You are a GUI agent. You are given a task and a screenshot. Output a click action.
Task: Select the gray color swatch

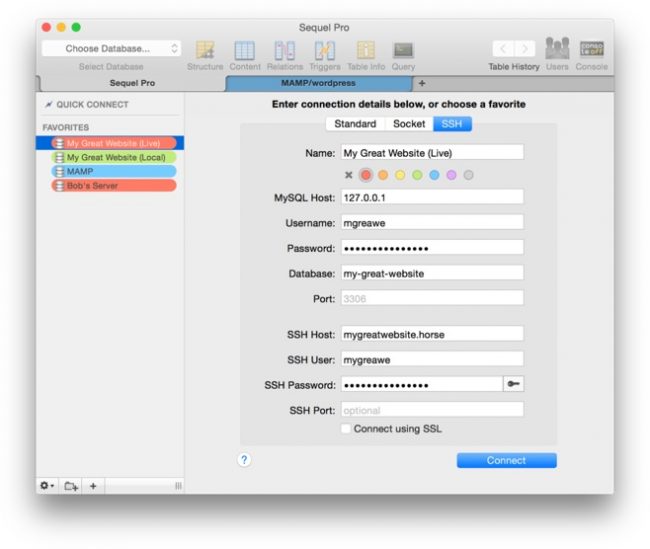click(468, 175)
